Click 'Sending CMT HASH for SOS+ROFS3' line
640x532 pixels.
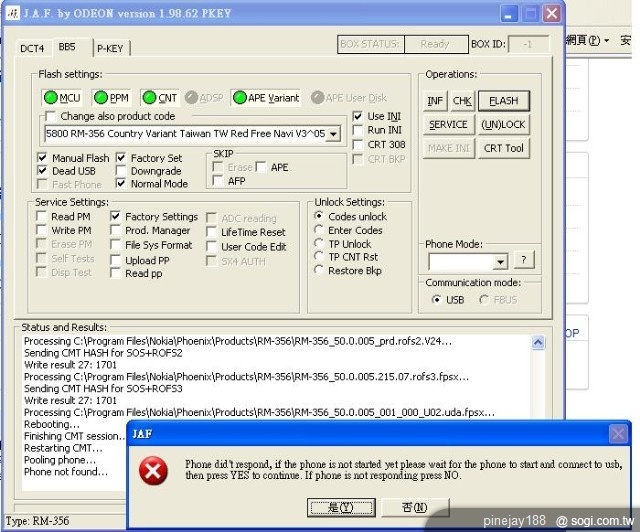[103, 389]
